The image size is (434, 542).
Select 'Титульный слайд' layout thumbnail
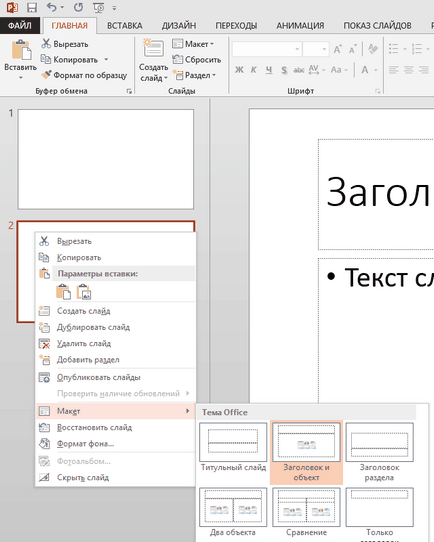pyautogui.click(x=233, y=447)
